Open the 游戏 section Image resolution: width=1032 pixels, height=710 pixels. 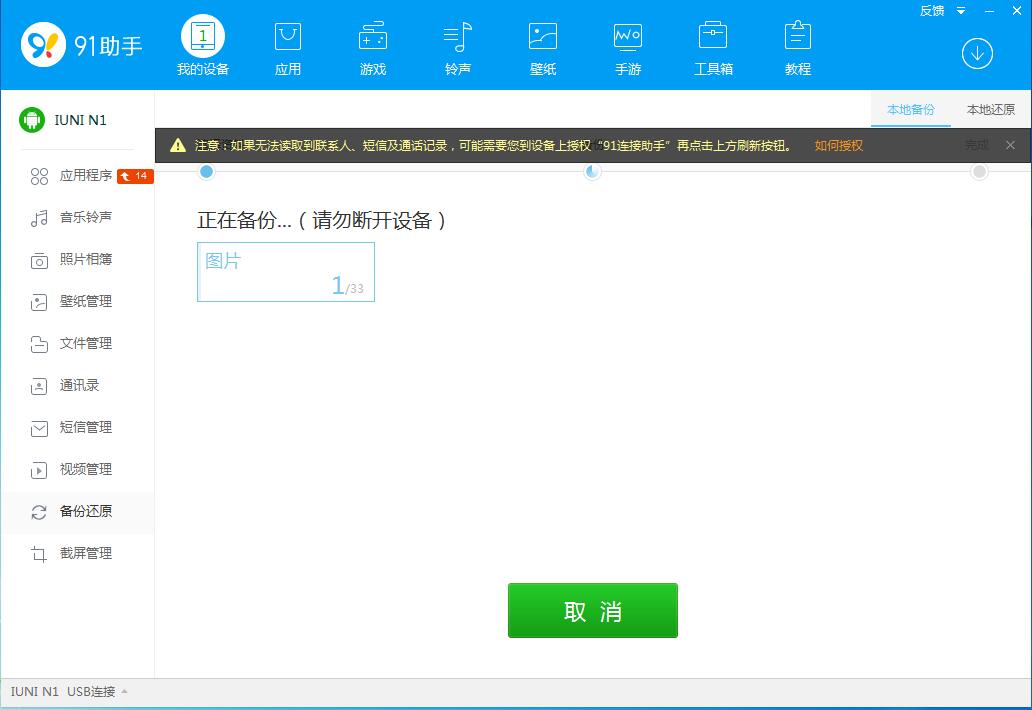coord(372,44)
